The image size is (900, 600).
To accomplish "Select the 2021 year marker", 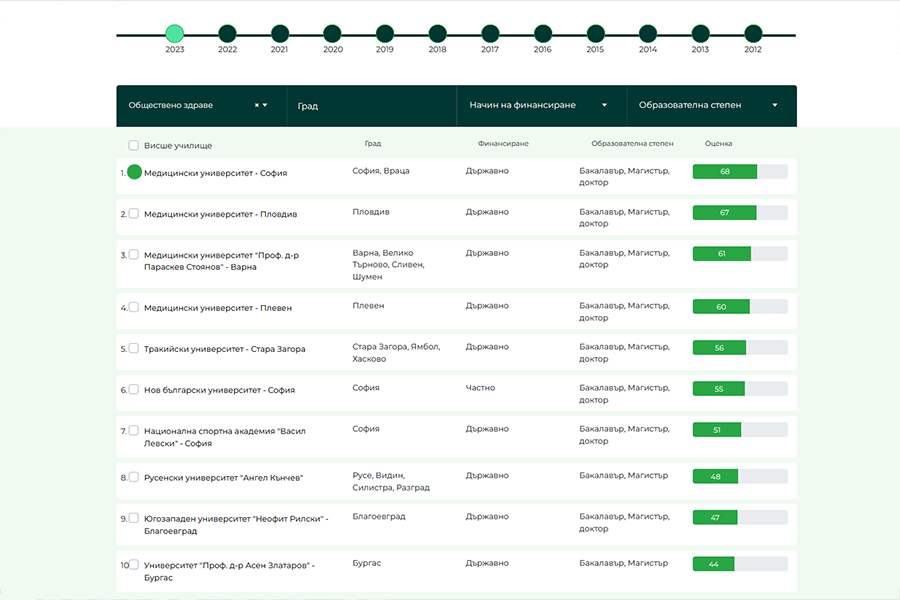I will pyautogui.click(x=280, y=34).
